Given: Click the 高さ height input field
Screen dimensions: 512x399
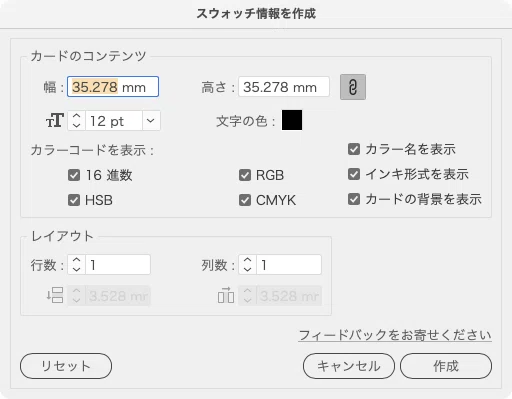Looking at the screenshot, I should 284,87.
